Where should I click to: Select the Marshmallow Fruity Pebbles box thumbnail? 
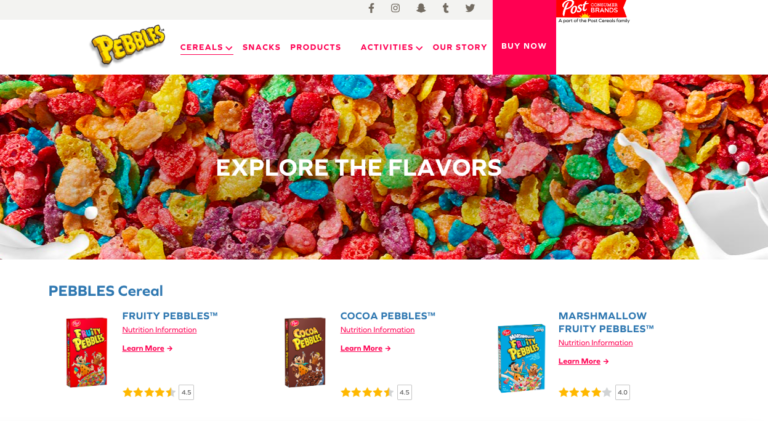point(522,358)
